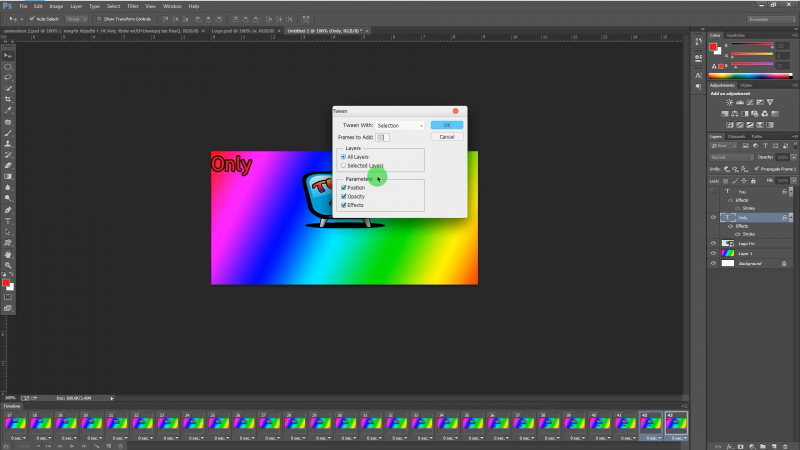The image size is (800, 450).
Task: Cancel the Tween dialog
Action: tap(446, 137)
